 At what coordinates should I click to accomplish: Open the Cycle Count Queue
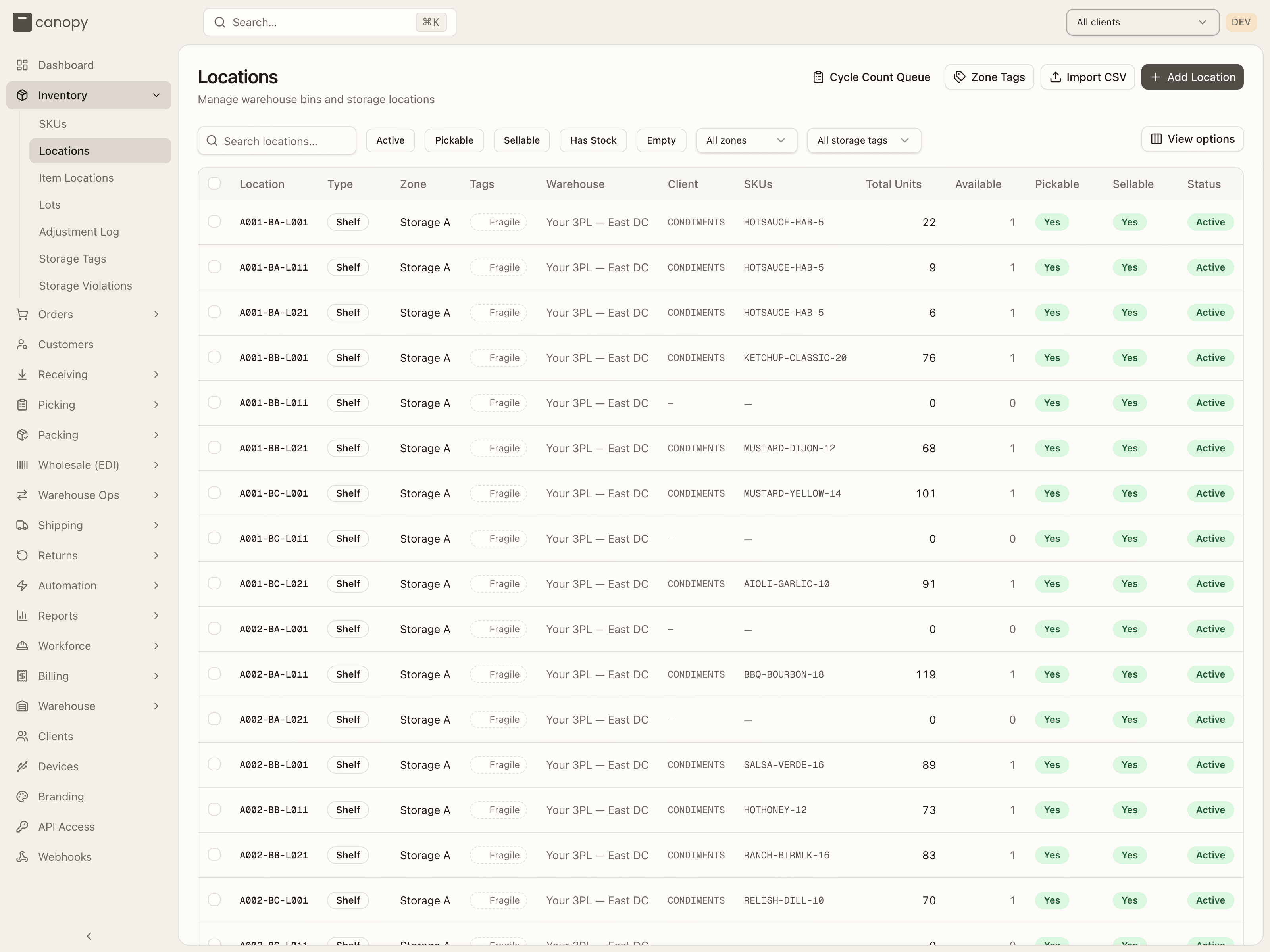pyautogui.click(x=872, y=77)
